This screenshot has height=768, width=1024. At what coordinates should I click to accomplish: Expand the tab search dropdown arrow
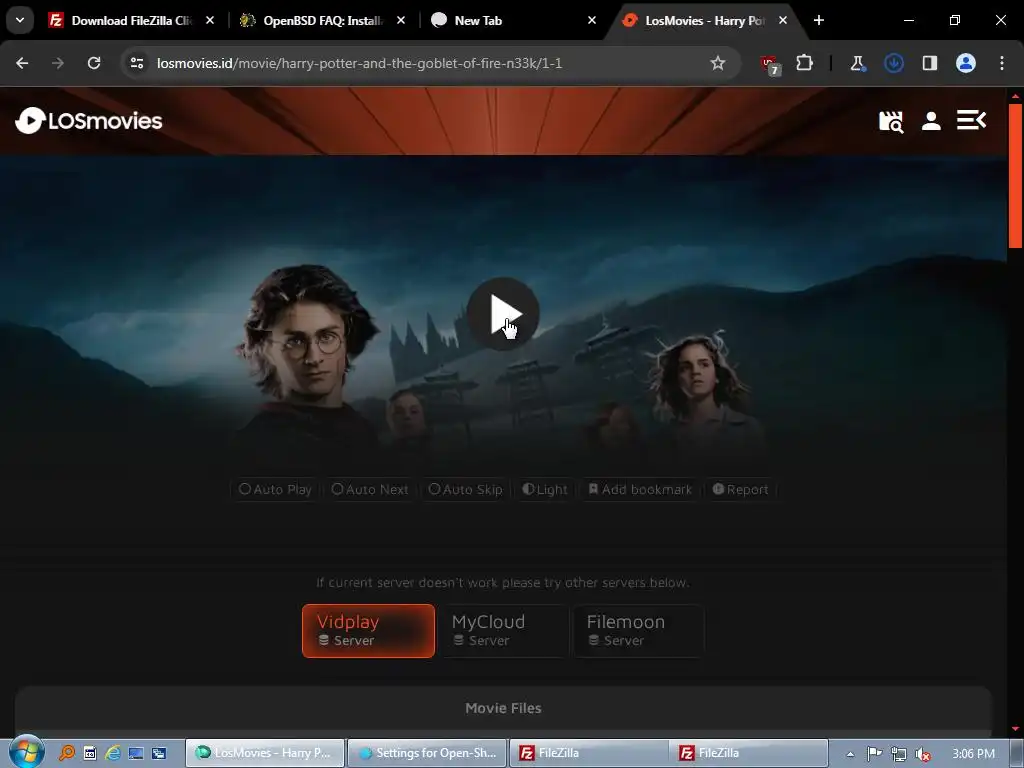point(20,20)
